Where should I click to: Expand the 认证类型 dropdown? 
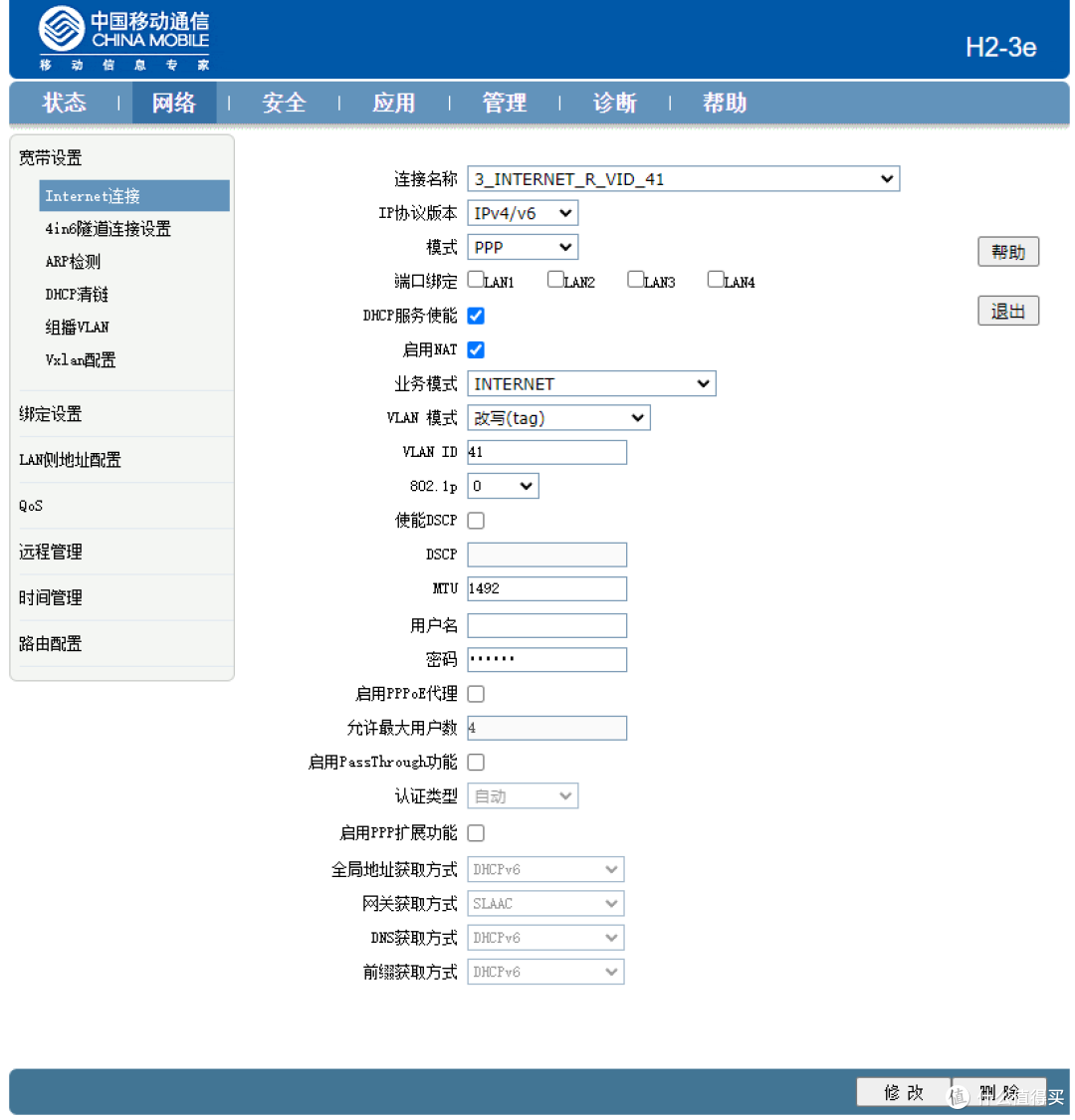(523, 795)
